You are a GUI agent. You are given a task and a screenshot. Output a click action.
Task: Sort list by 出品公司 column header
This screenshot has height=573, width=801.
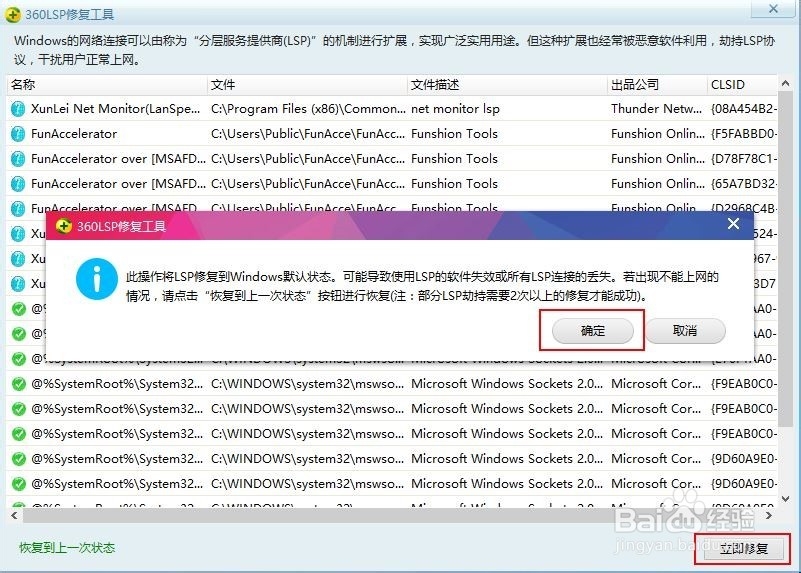[x=657, y=85]
